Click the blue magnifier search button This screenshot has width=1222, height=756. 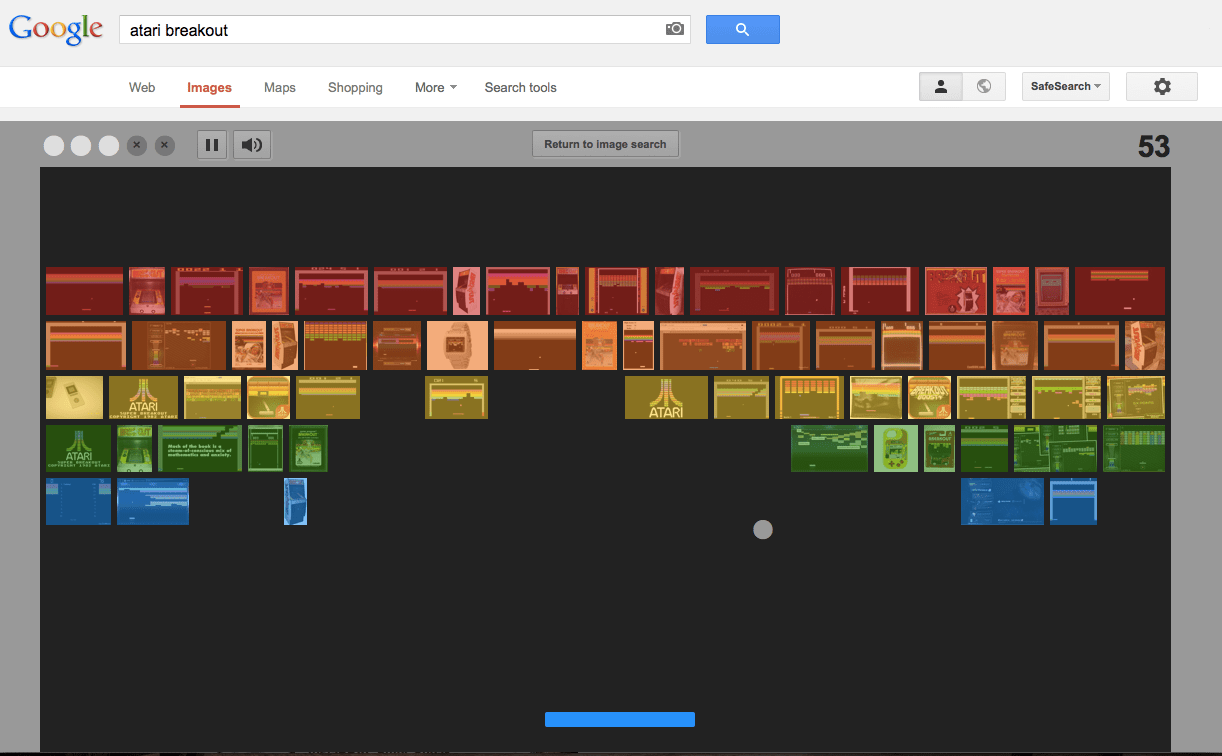click(x=742, y=30)
